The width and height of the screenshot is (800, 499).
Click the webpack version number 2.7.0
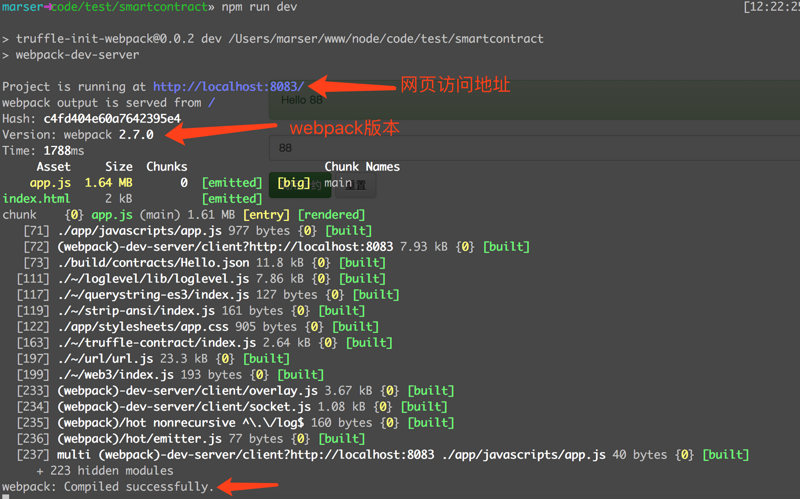click(136, 135)
